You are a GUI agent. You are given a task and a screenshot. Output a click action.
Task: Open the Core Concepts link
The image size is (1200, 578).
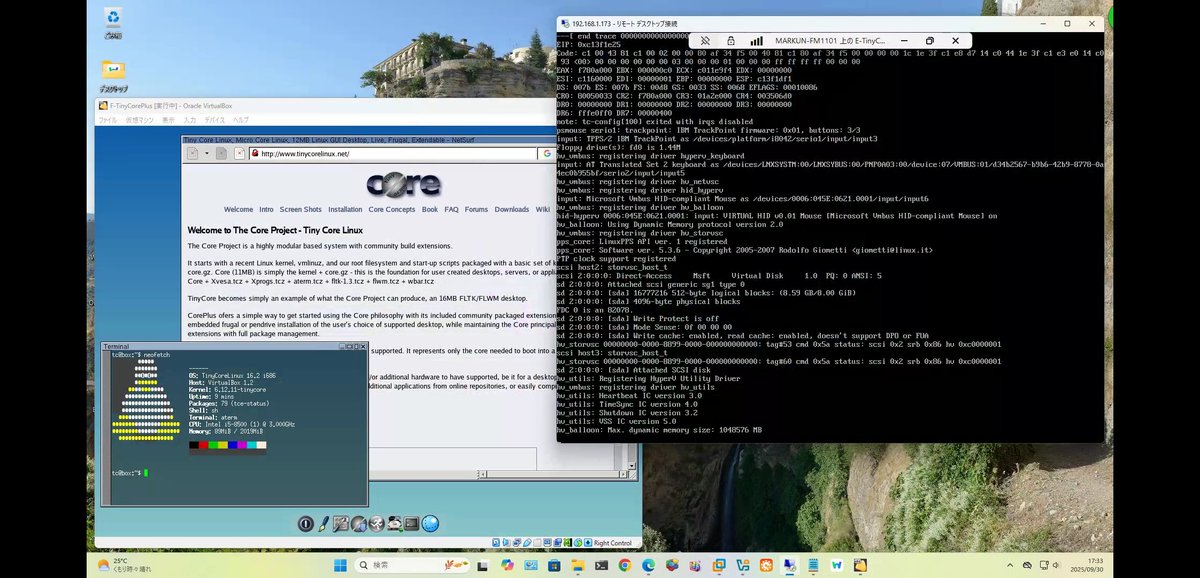392,209
